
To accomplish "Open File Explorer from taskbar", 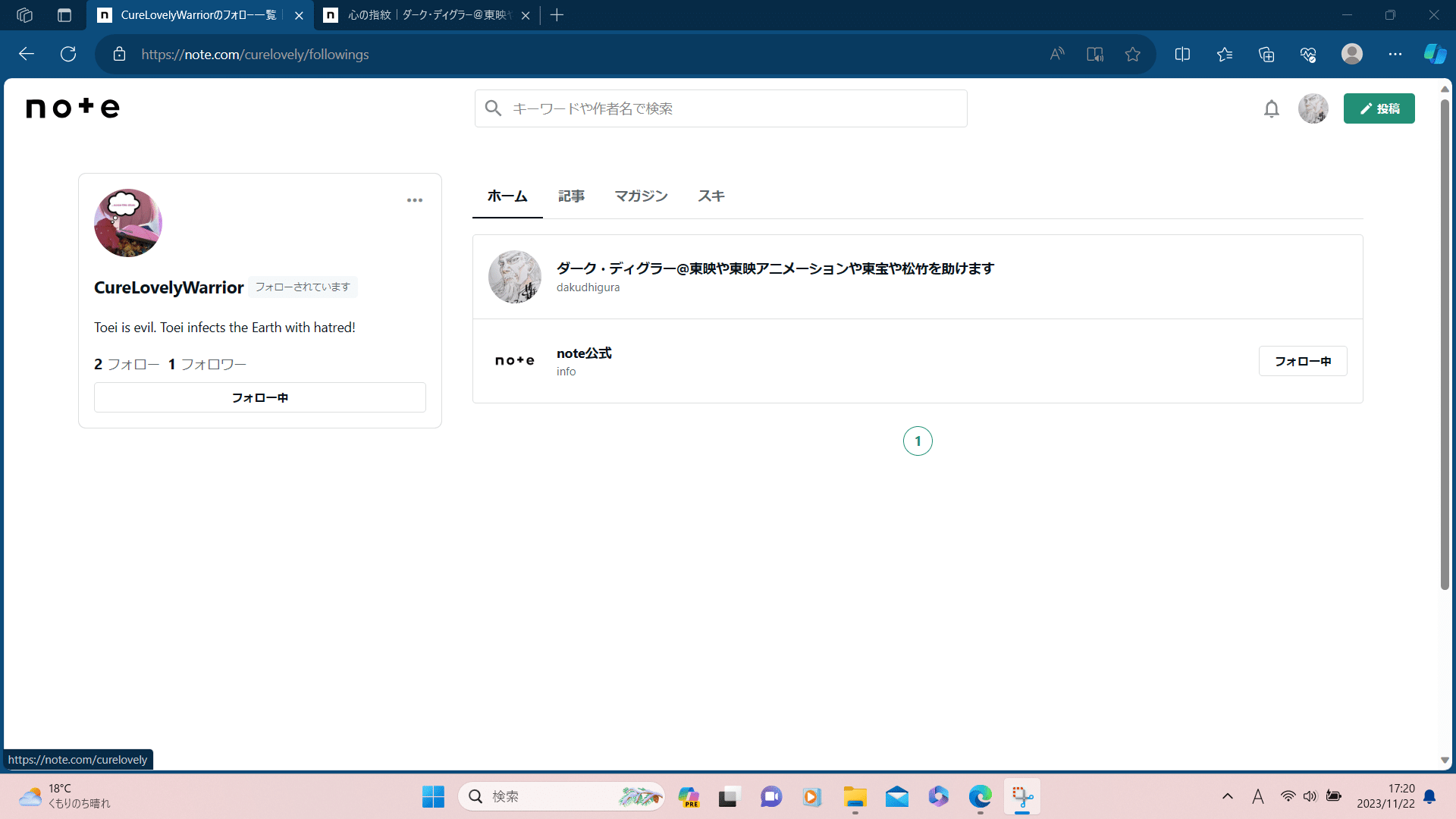I will pos(855,796).
